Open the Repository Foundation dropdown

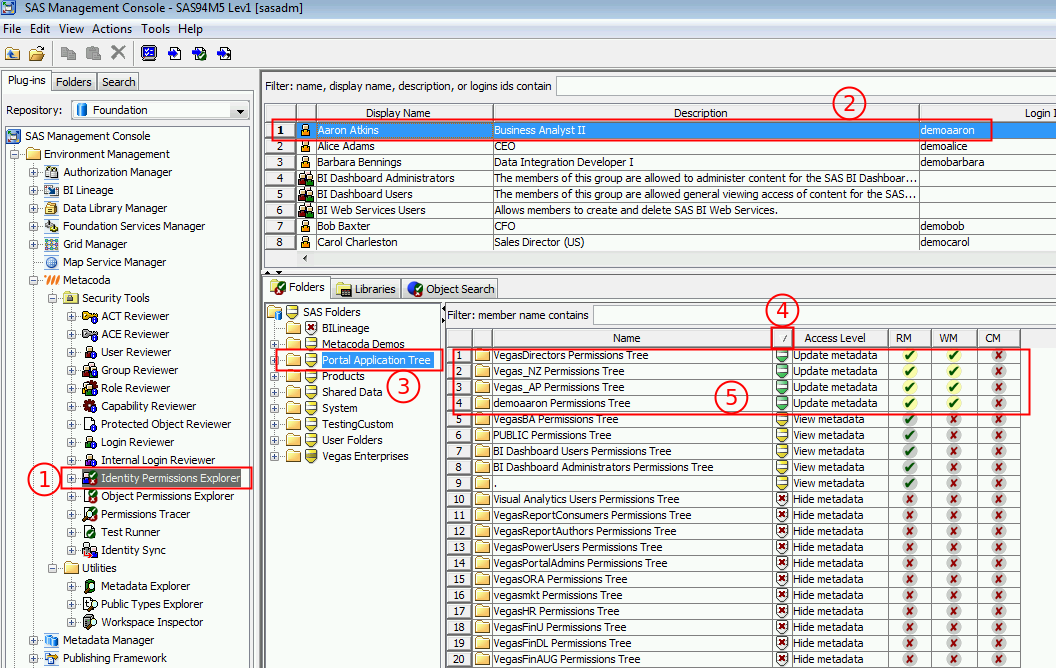(x=240, y=110)
